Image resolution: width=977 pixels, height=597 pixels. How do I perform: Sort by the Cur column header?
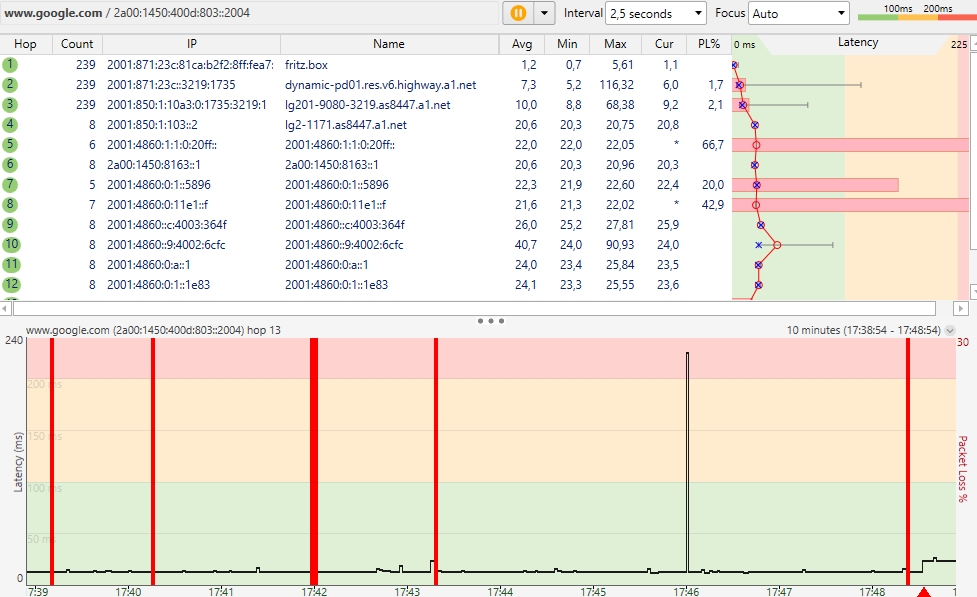pos(664,44)
